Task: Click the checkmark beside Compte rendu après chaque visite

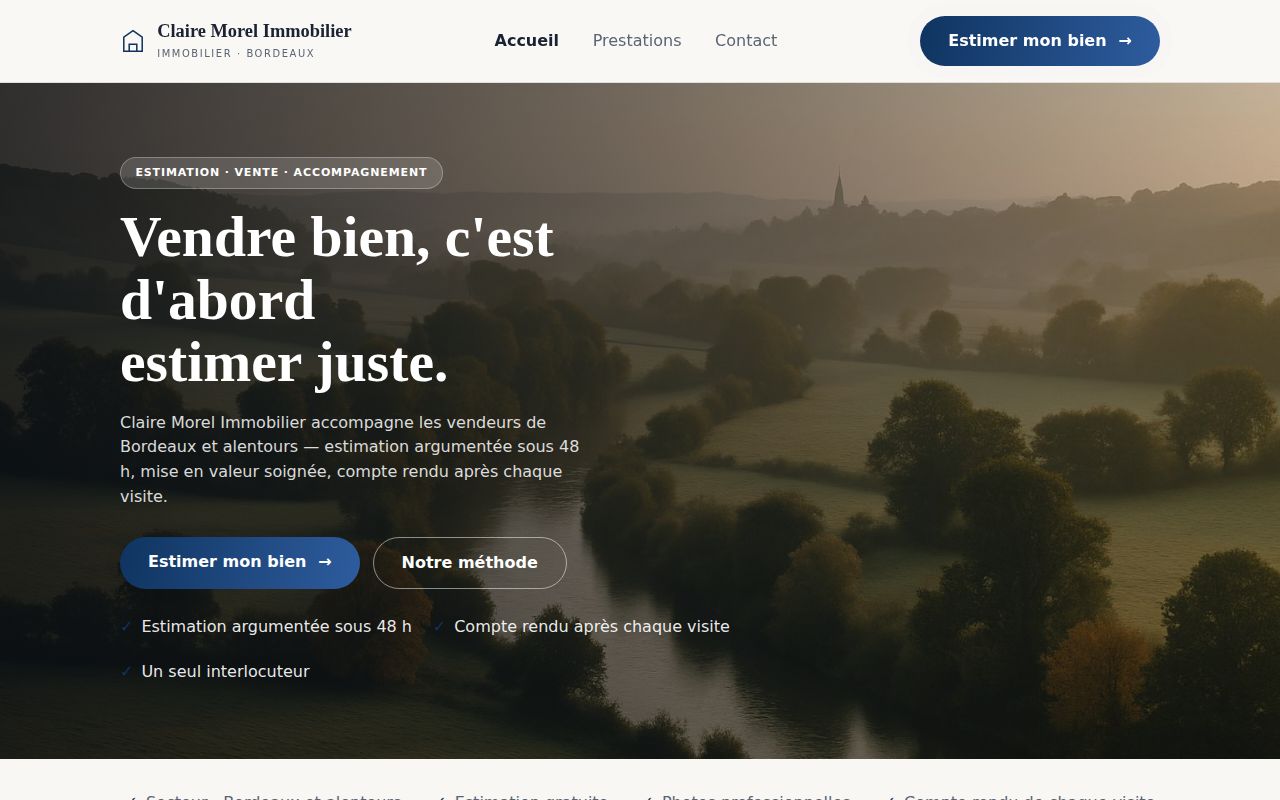Action: [x=439, y=627]
